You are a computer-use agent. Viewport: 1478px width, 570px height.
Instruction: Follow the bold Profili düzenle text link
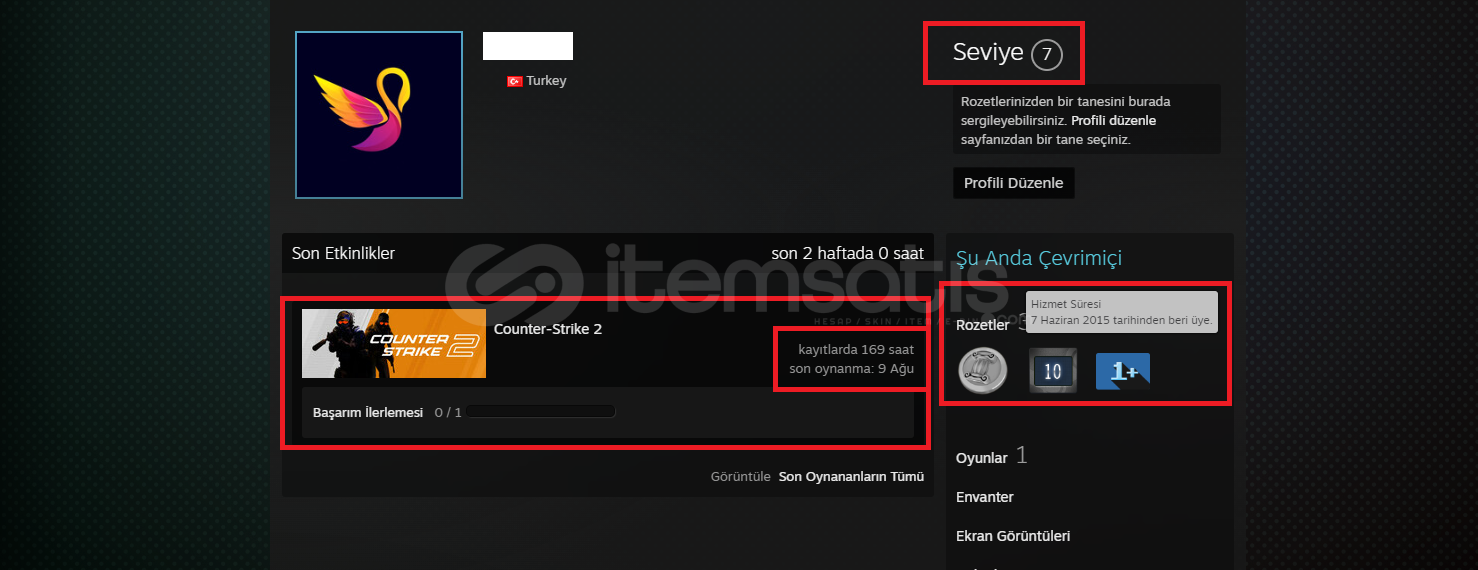point(1113,121)
